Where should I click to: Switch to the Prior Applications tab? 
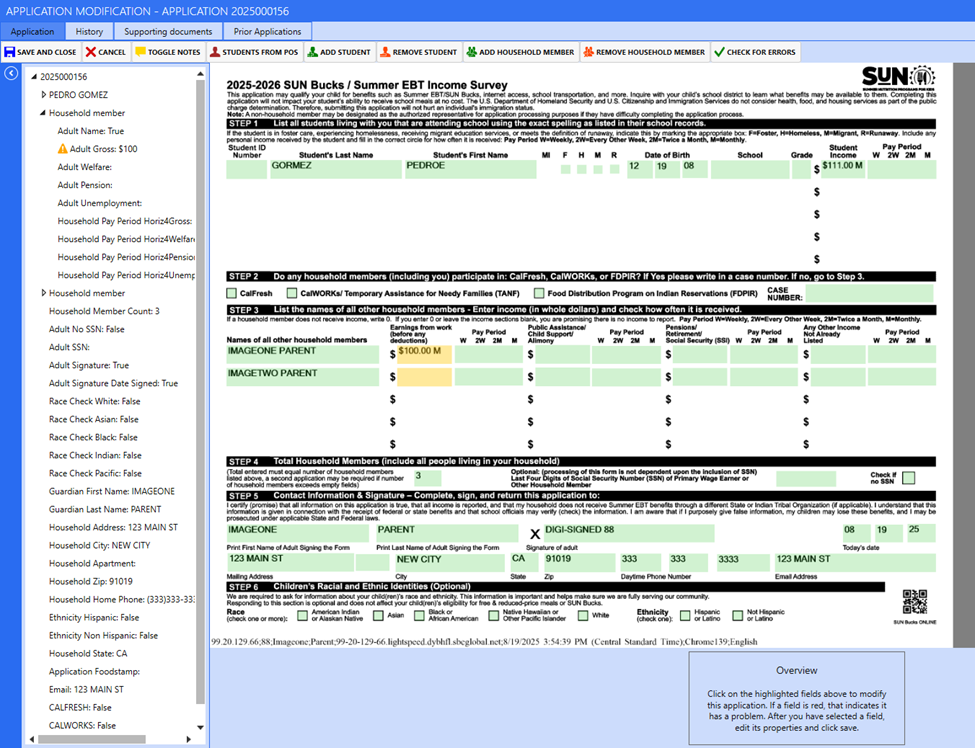[x=267, y=31]
